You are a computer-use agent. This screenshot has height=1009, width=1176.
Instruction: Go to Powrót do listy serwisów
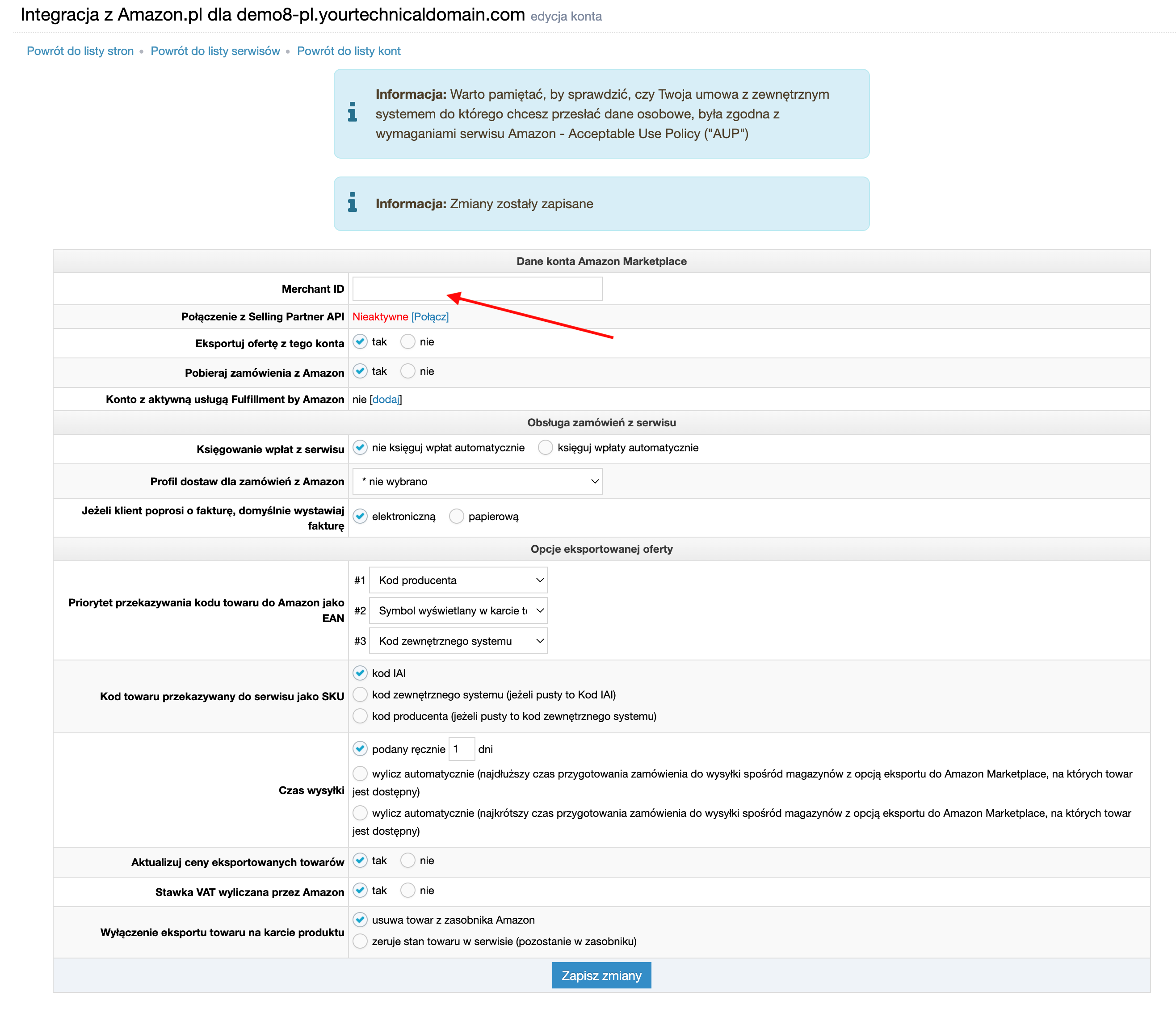click(x=215, y=51)
